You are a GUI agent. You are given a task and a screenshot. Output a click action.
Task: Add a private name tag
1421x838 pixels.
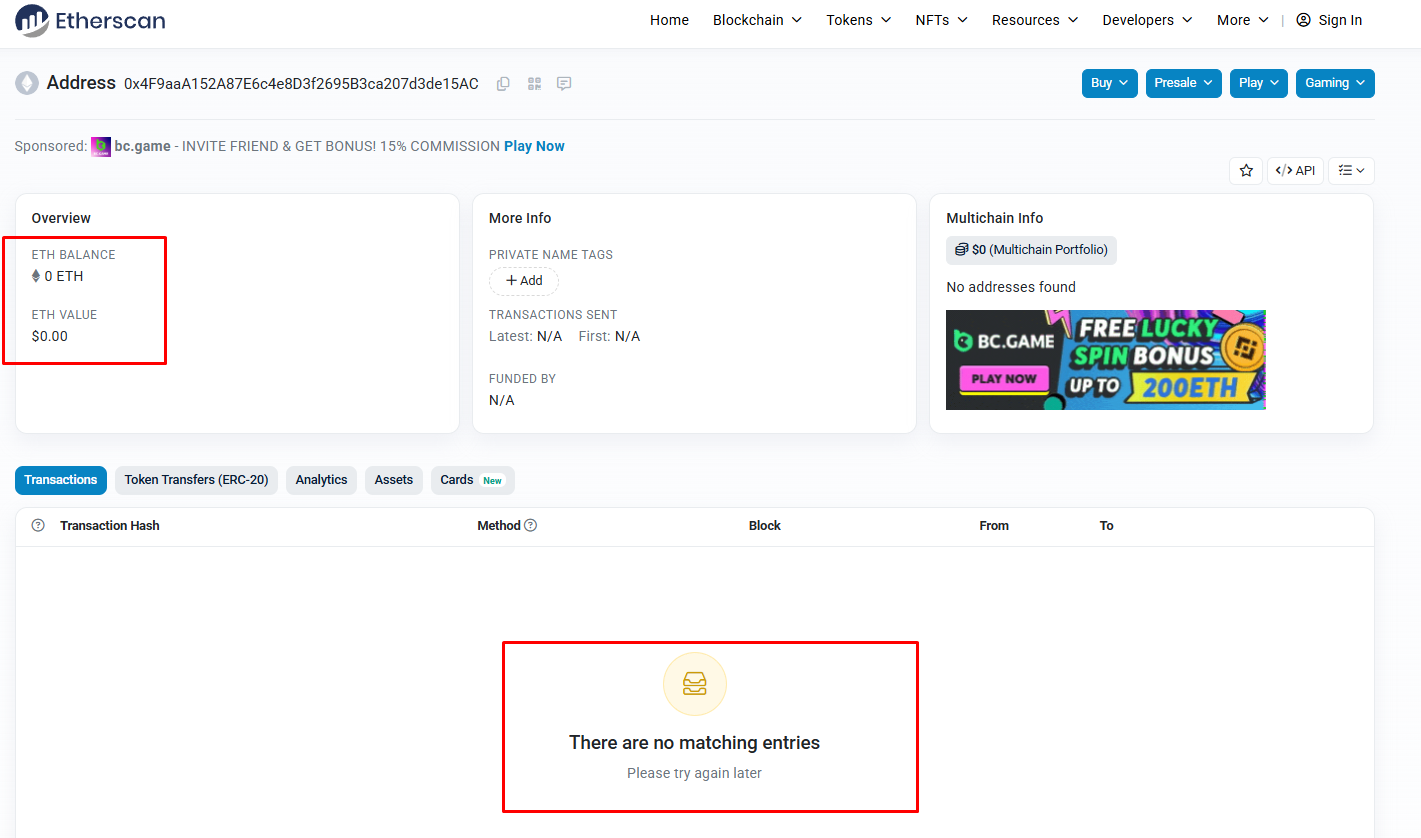(x=524, y=281)
